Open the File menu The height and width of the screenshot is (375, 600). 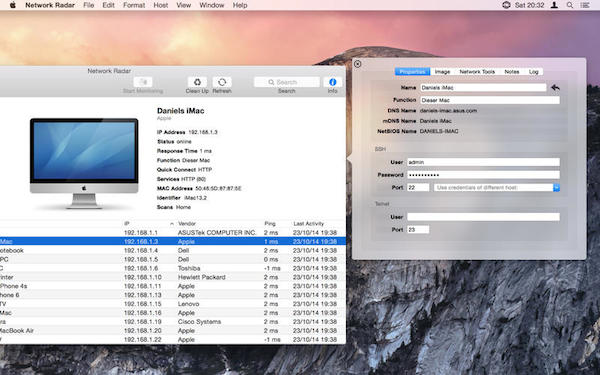tap(88, 5)
